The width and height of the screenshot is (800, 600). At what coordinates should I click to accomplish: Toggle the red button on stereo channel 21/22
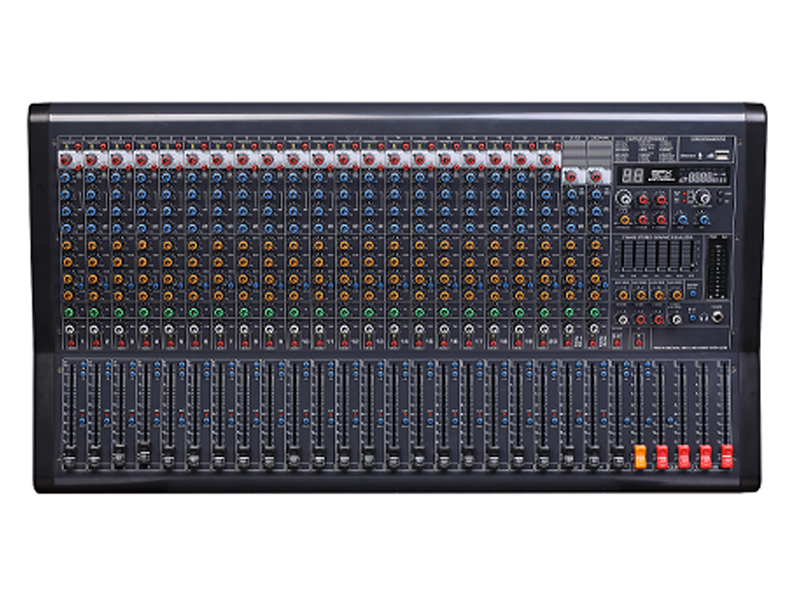coord(569,343)
